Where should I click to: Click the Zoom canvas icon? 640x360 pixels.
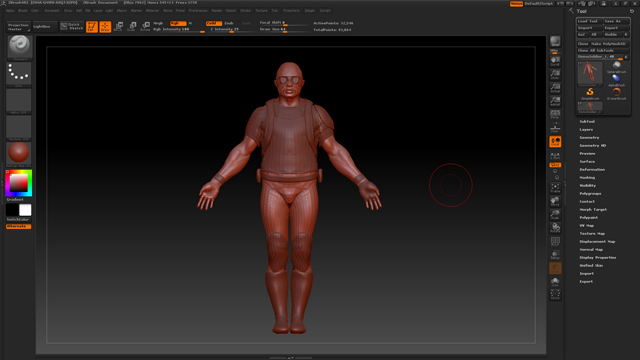coord(555,74)
